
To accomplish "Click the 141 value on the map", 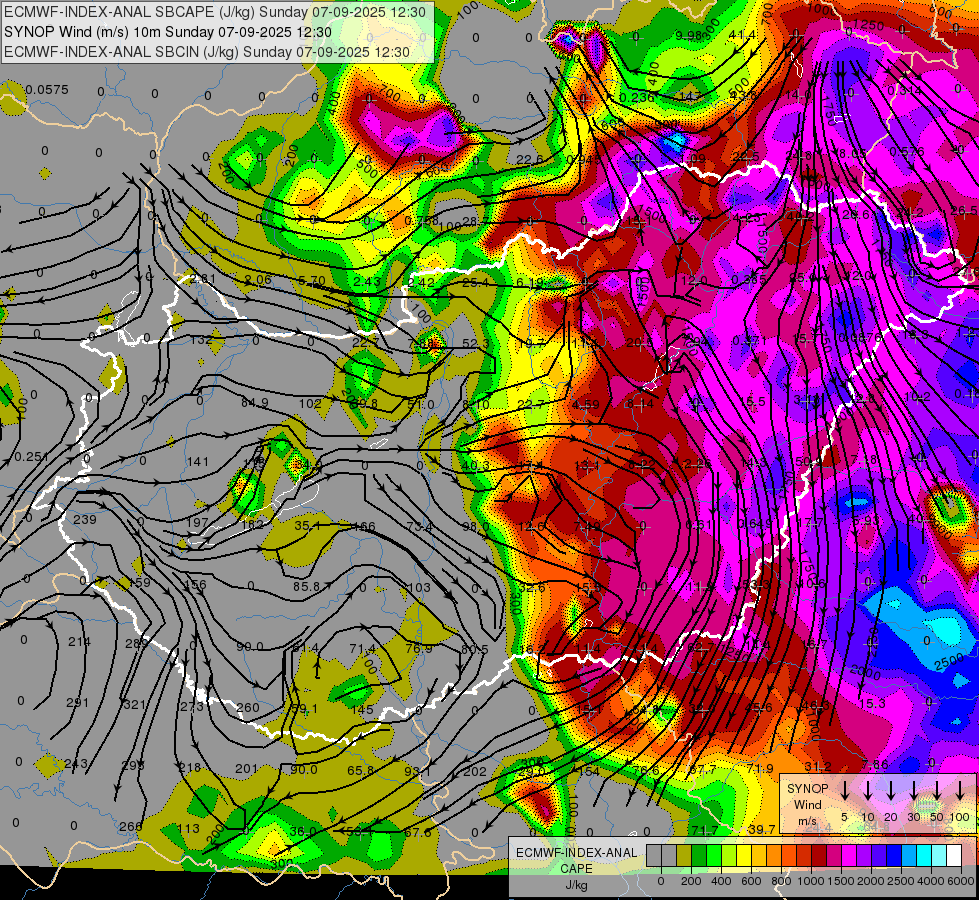I will (x=197, y=462).
